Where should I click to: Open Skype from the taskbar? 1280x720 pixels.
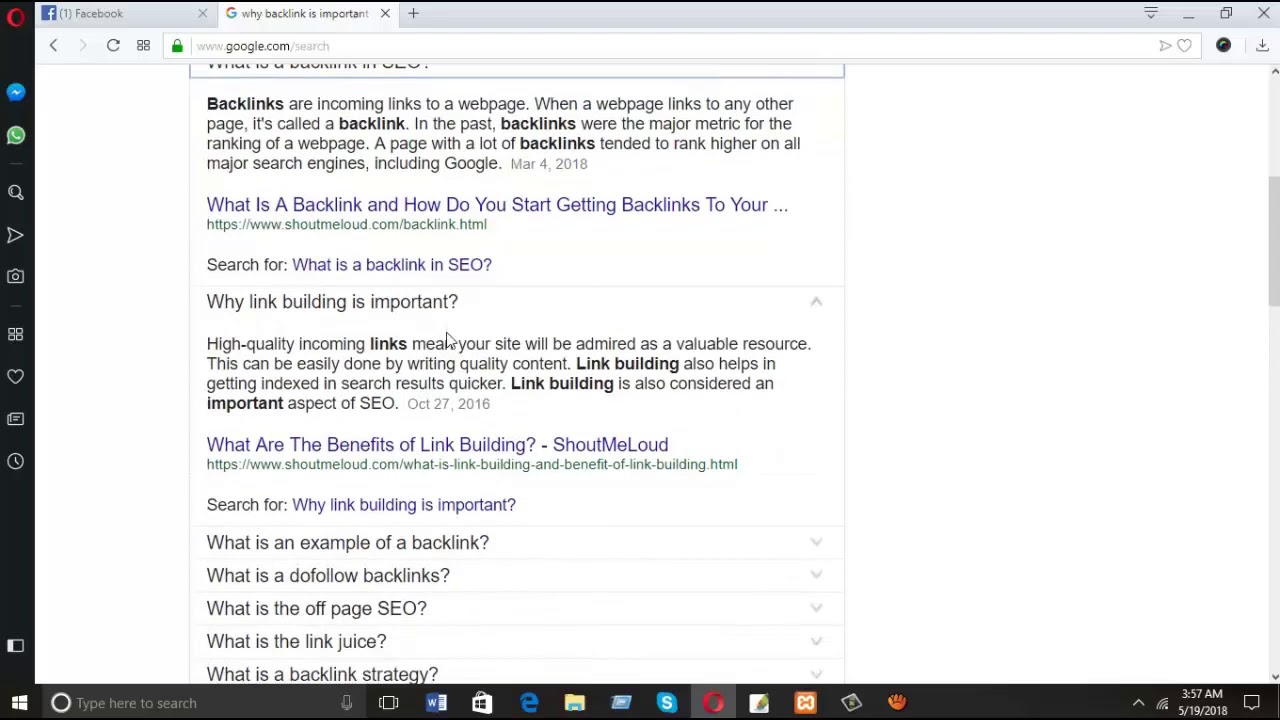(x=667, y=703)
